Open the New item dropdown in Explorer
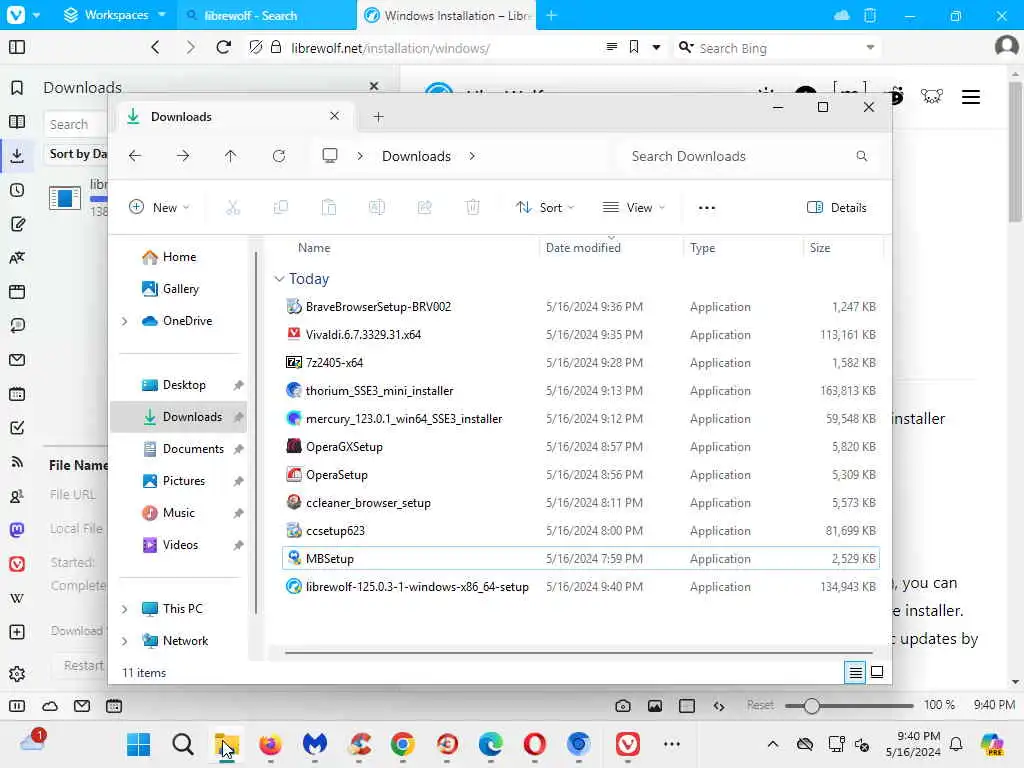1024x768 pixels. point(159,208)
